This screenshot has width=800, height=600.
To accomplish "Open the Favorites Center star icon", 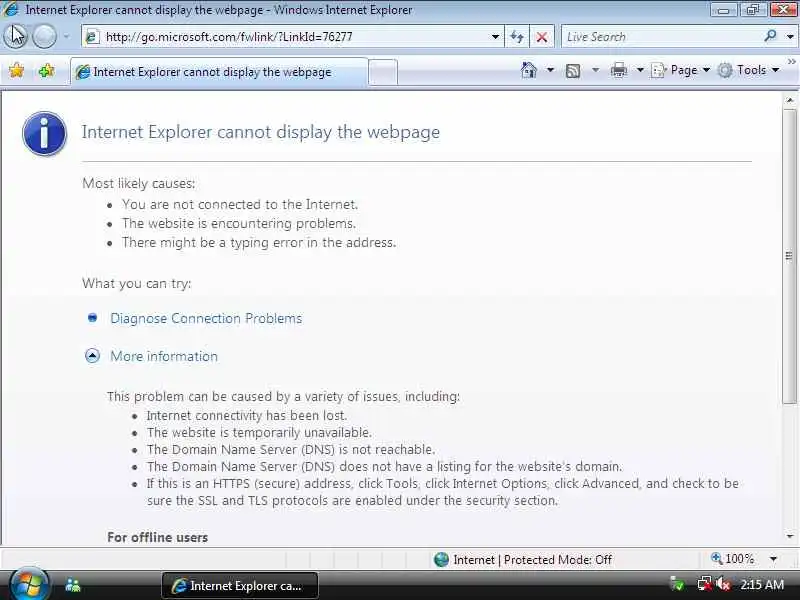I will 16,70.
